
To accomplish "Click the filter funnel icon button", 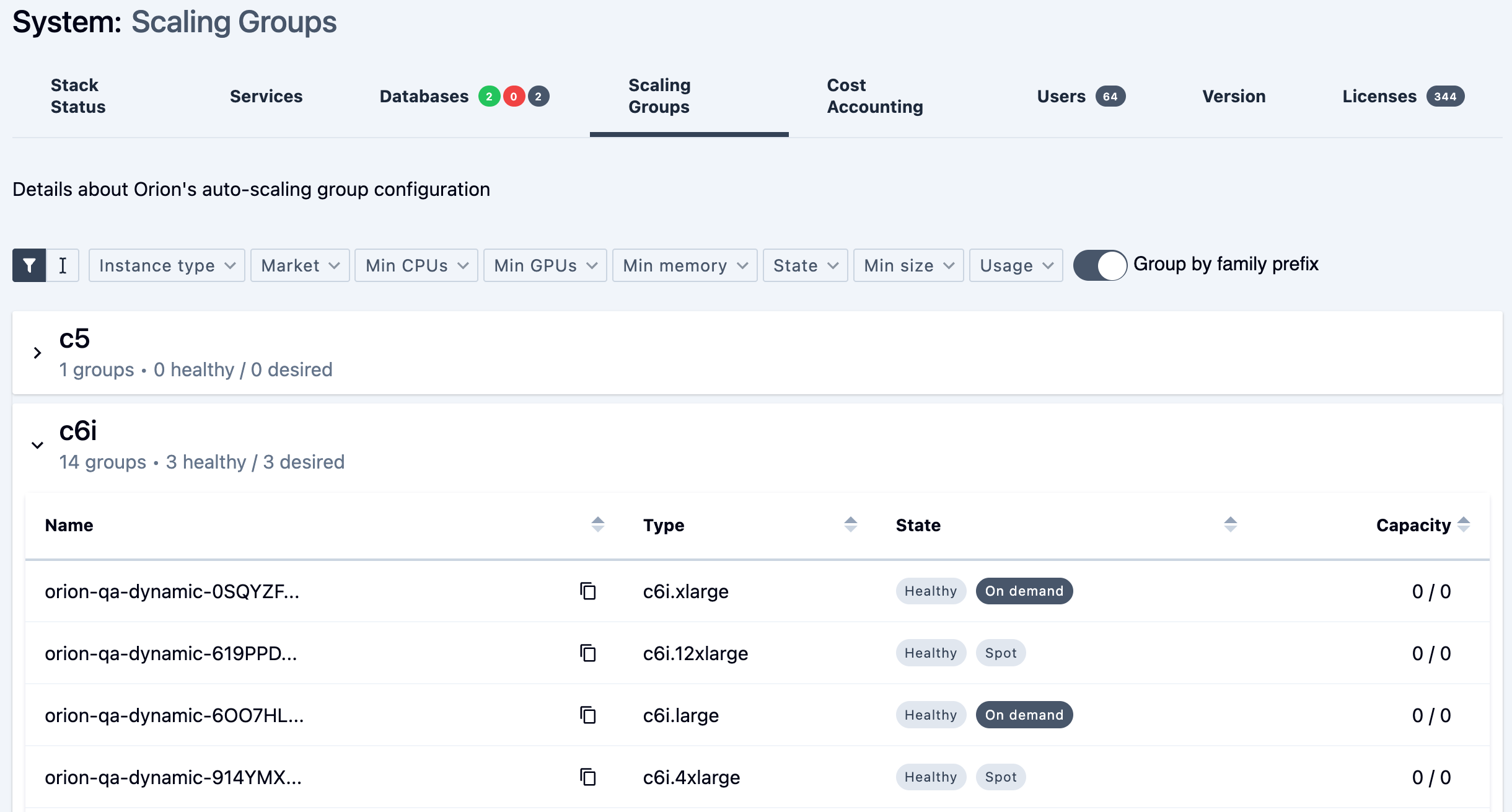I will 29,265.
